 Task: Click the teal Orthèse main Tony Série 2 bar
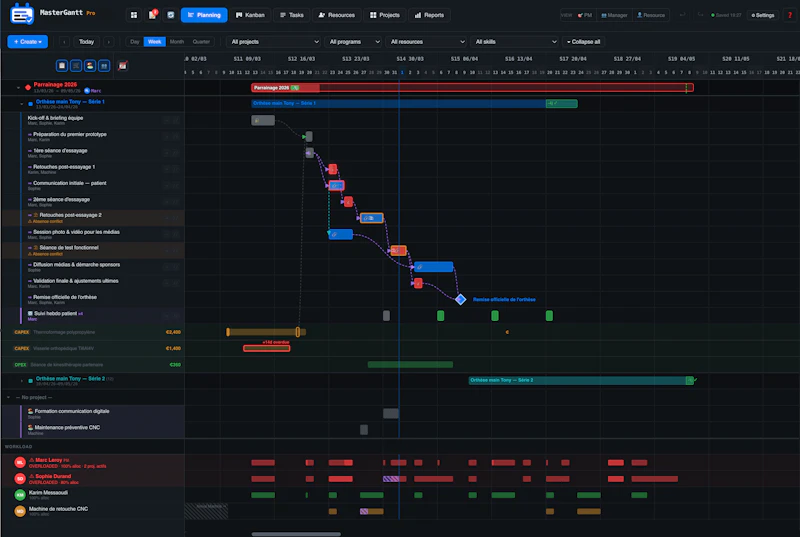tap(581, 380)
